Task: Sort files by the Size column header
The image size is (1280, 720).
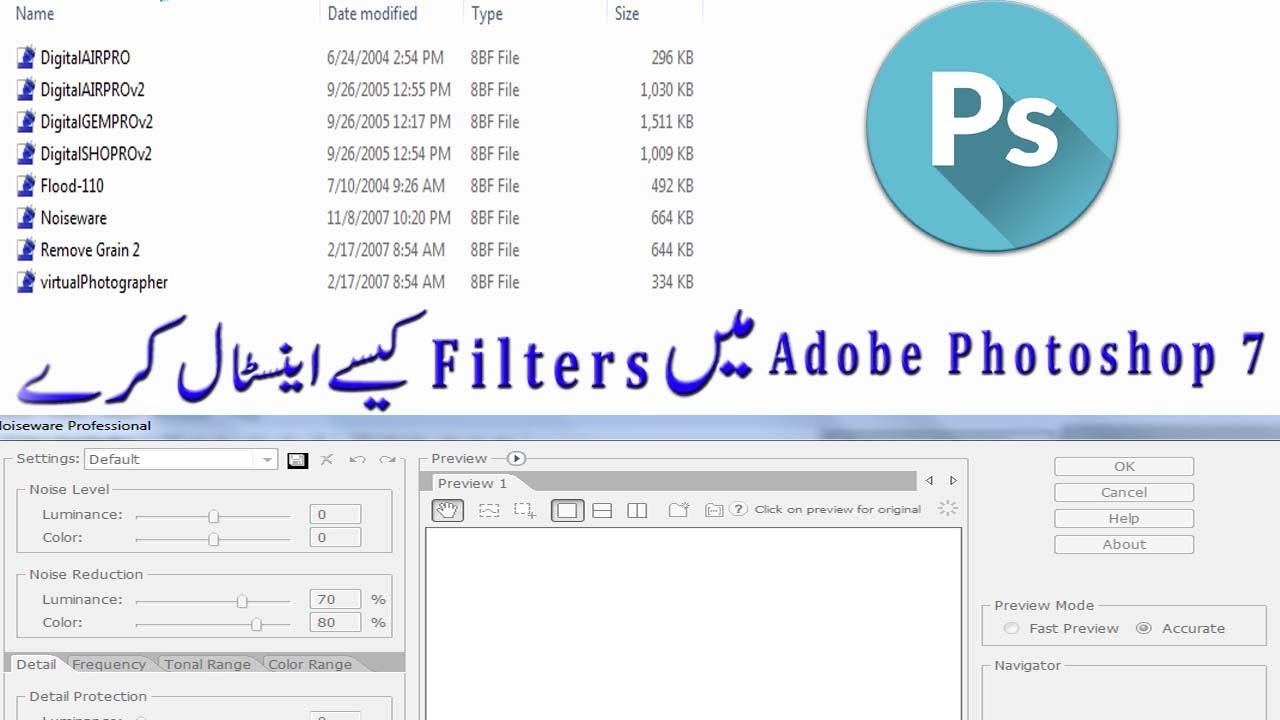Action: click(x=627, y=13)
